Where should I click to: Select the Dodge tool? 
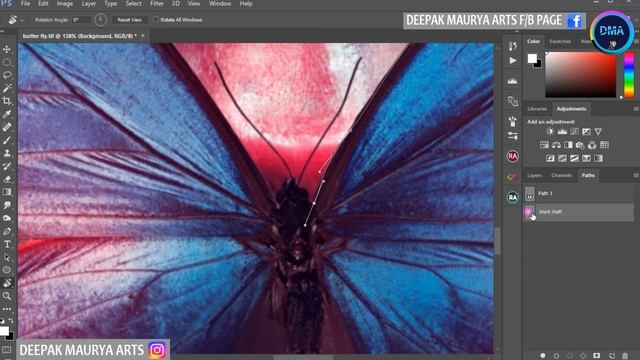[7, 218]
